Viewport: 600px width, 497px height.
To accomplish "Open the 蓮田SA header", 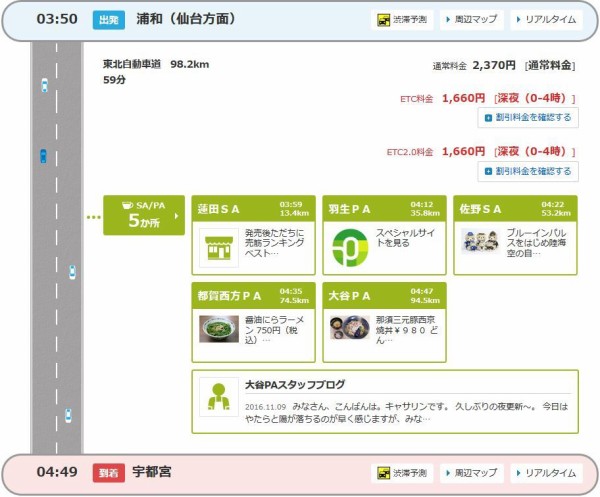I will point(253,209).
